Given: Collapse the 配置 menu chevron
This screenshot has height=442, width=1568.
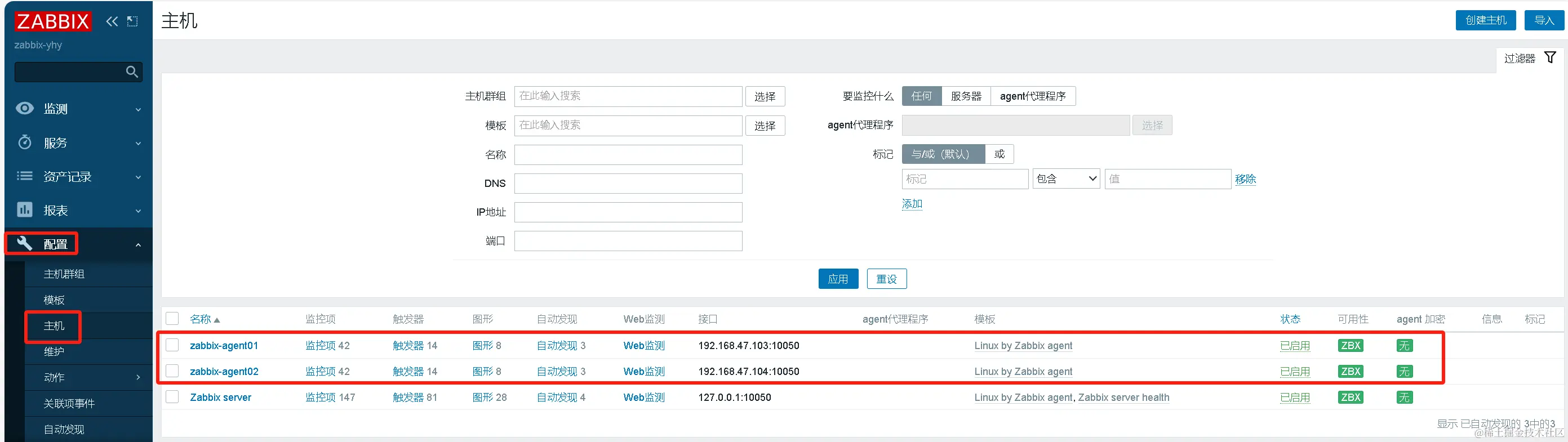Looking at the screenshot, I should pyautogui.click(x=138, y=244).
